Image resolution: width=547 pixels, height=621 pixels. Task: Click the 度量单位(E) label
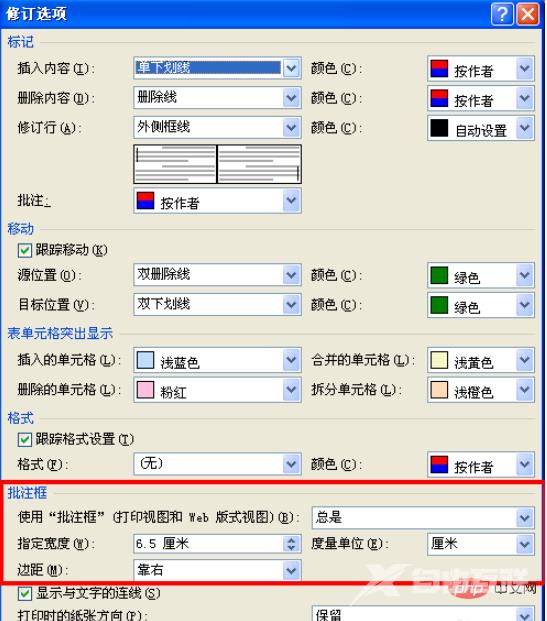[349, 544]
